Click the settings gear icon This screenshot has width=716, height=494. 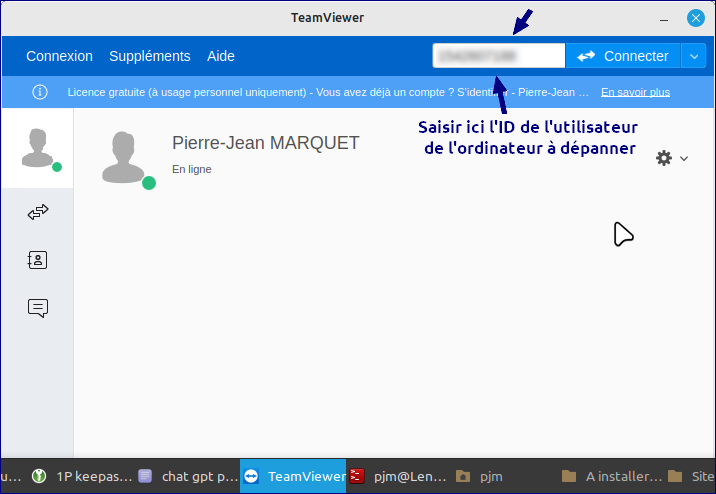(x=663, y=158)
